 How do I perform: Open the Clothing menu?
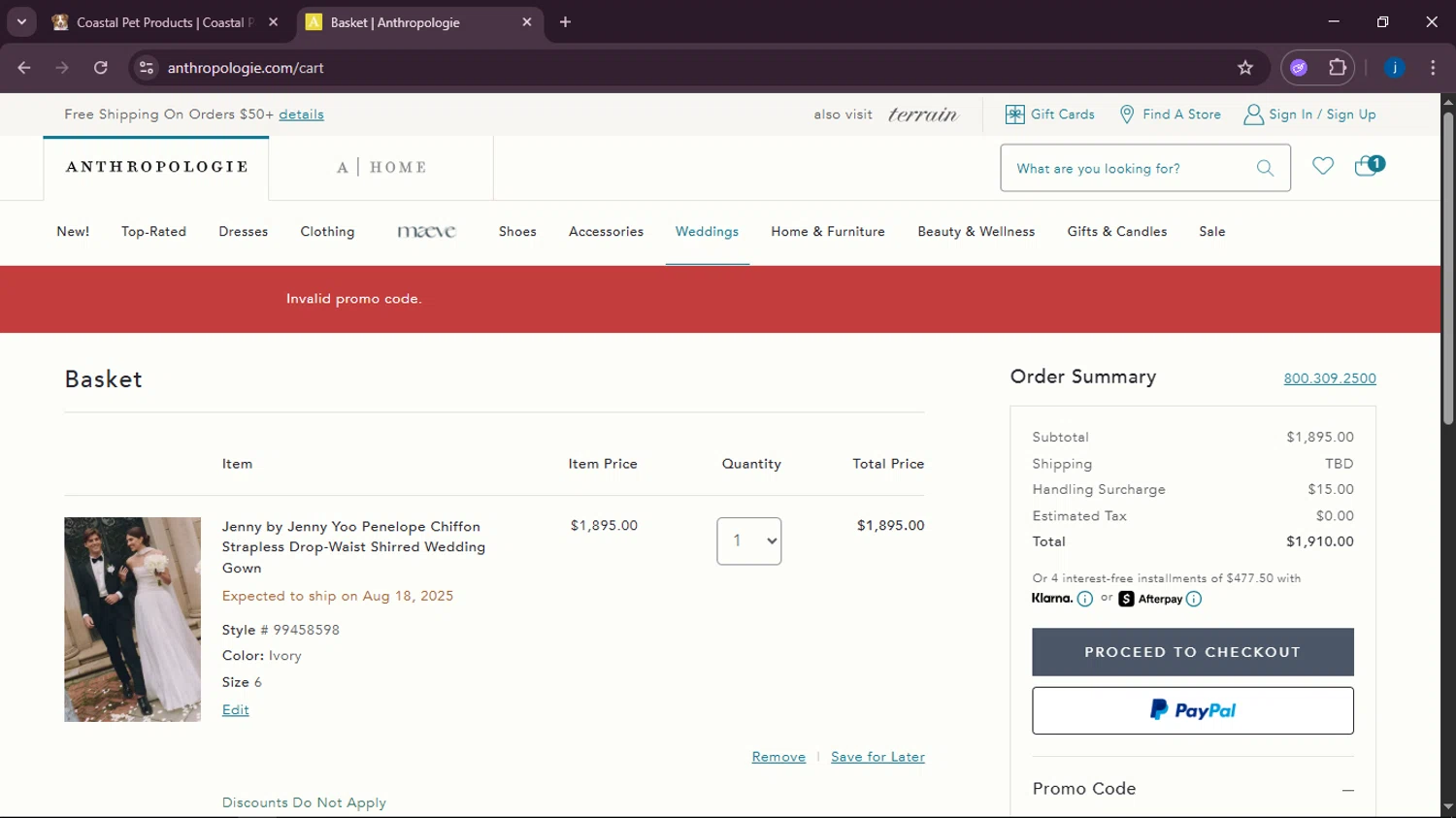point(327,232)
